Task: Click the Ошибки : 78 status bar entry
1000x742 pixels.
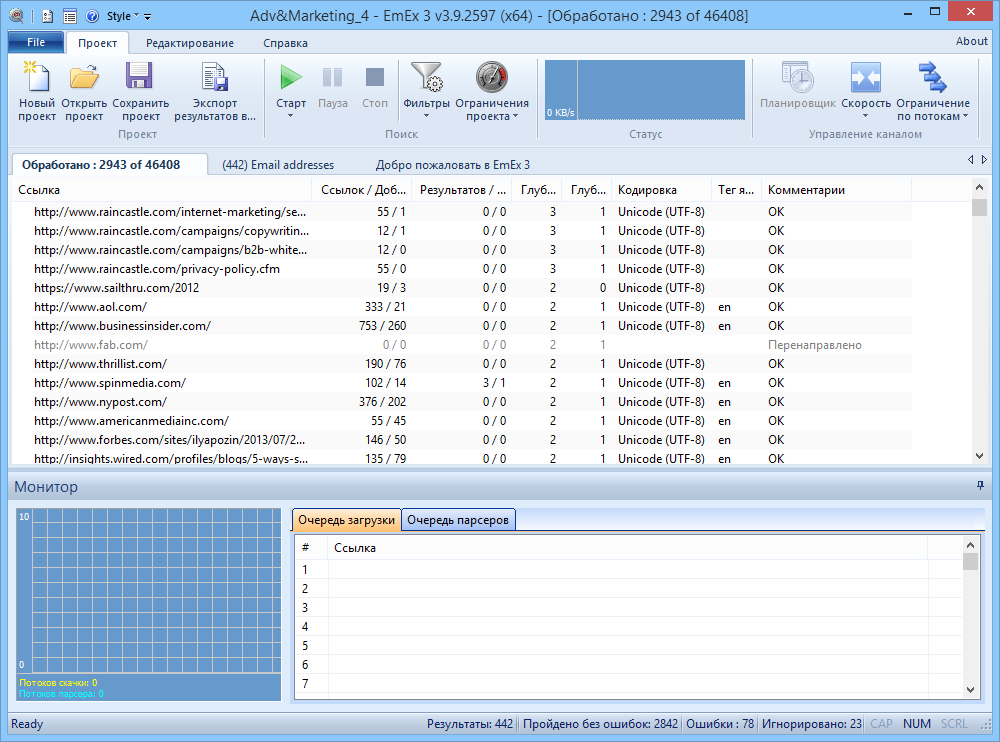Action: click(720, 723)
